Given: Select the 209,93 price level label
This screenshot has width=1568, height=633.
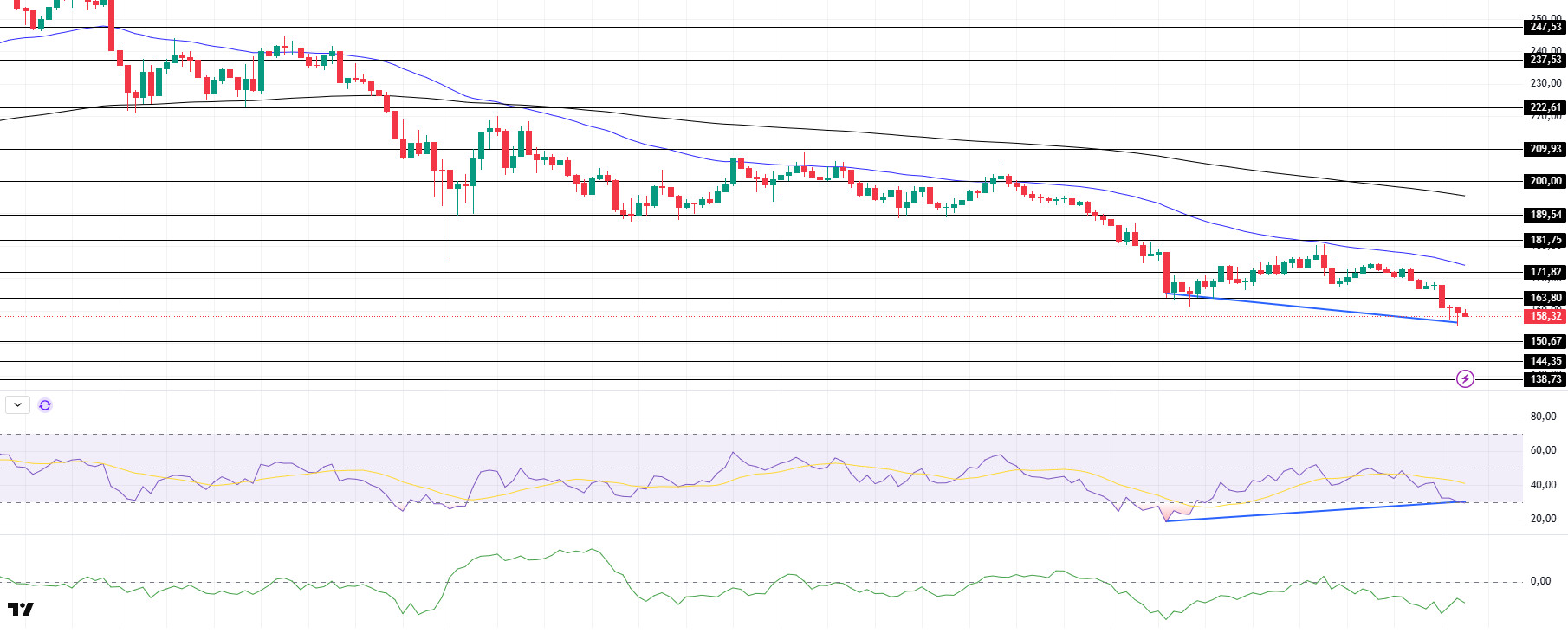Looking at the screenshot, I should tap(1545, 149).
